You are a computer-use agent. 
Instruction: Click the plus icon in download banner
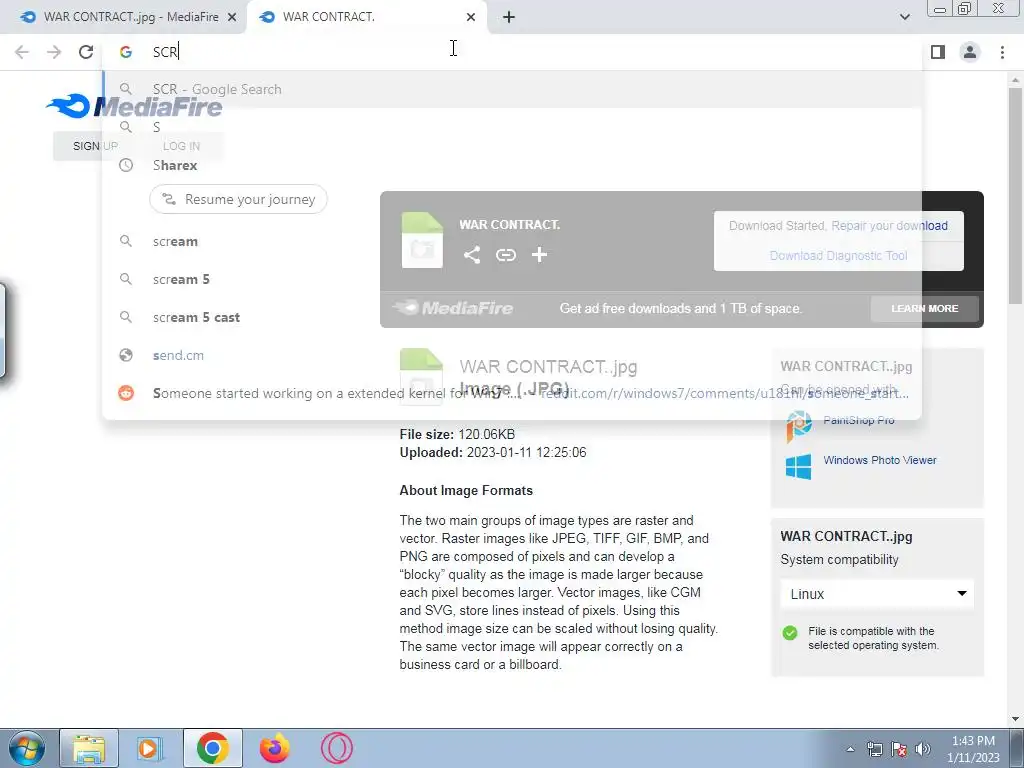[x=539, y=255]
